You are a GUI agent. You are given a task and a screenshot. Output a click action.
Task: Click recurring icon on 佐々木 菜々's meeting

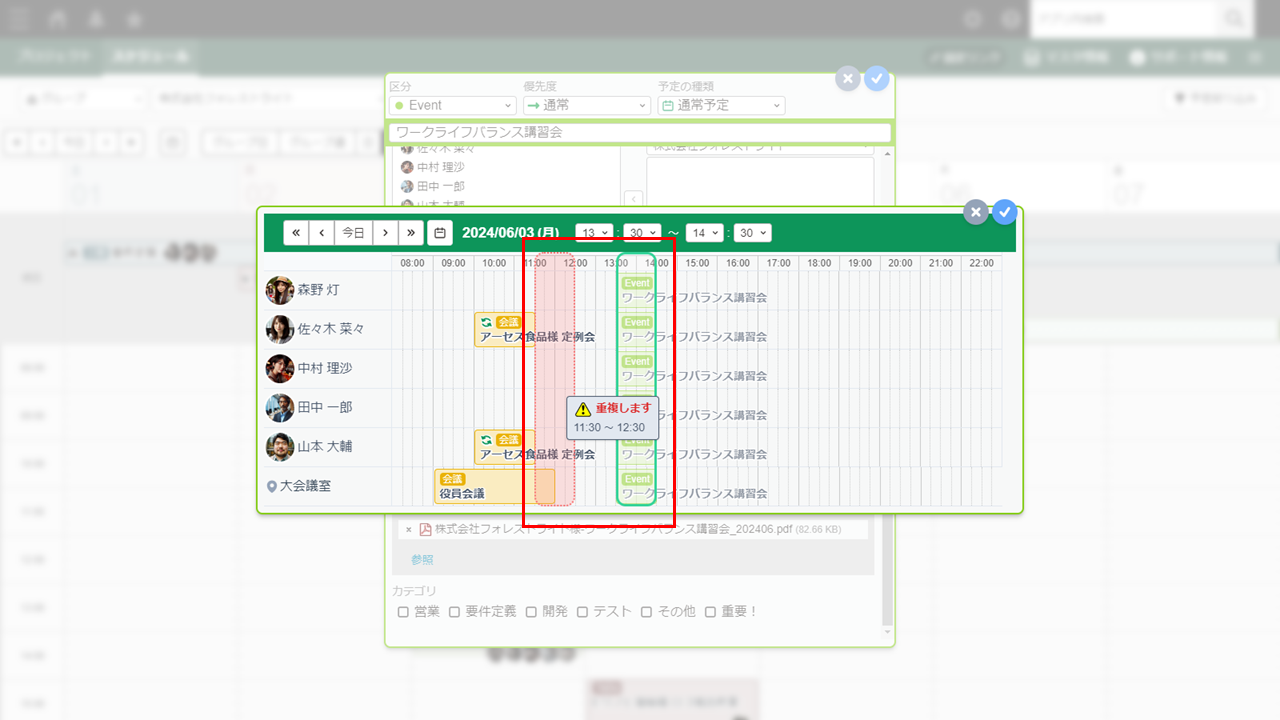coord(486,322)
